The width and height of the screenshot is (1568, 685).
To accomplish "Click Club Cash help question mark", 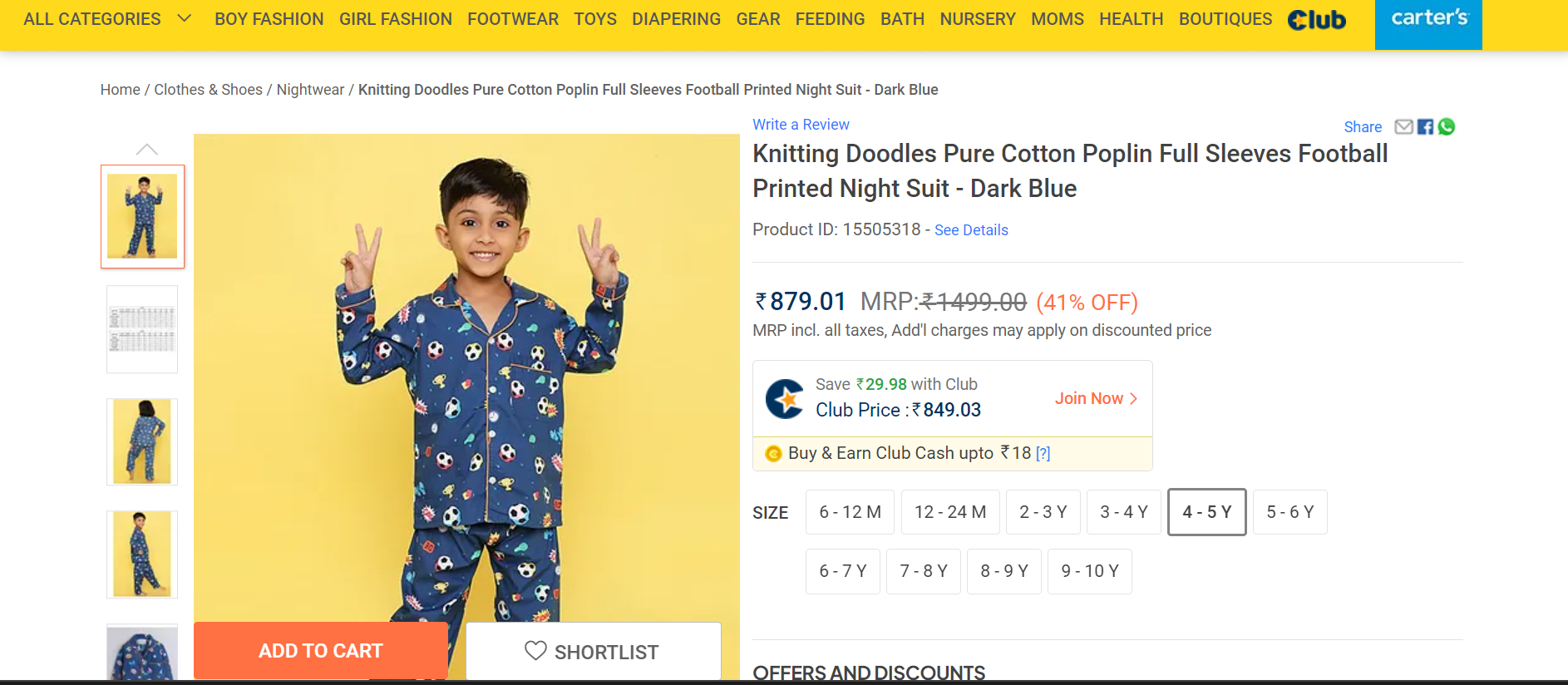I will point(1043,454).
